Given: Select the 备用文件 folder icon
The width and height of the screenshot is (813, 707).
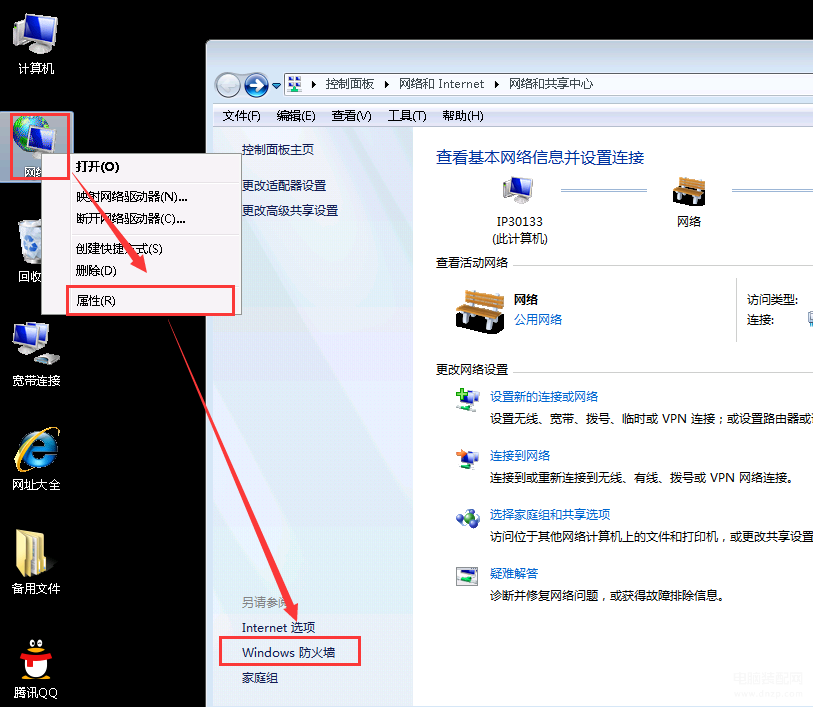Looking at the screenshot, I should pyautogui.click(x=35, y=556).
